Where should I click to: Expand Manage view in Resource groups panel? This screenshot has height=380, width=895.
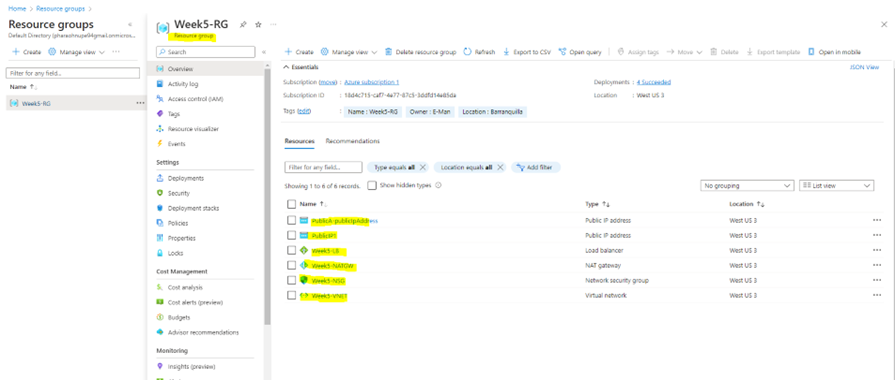tap(76, 52)
